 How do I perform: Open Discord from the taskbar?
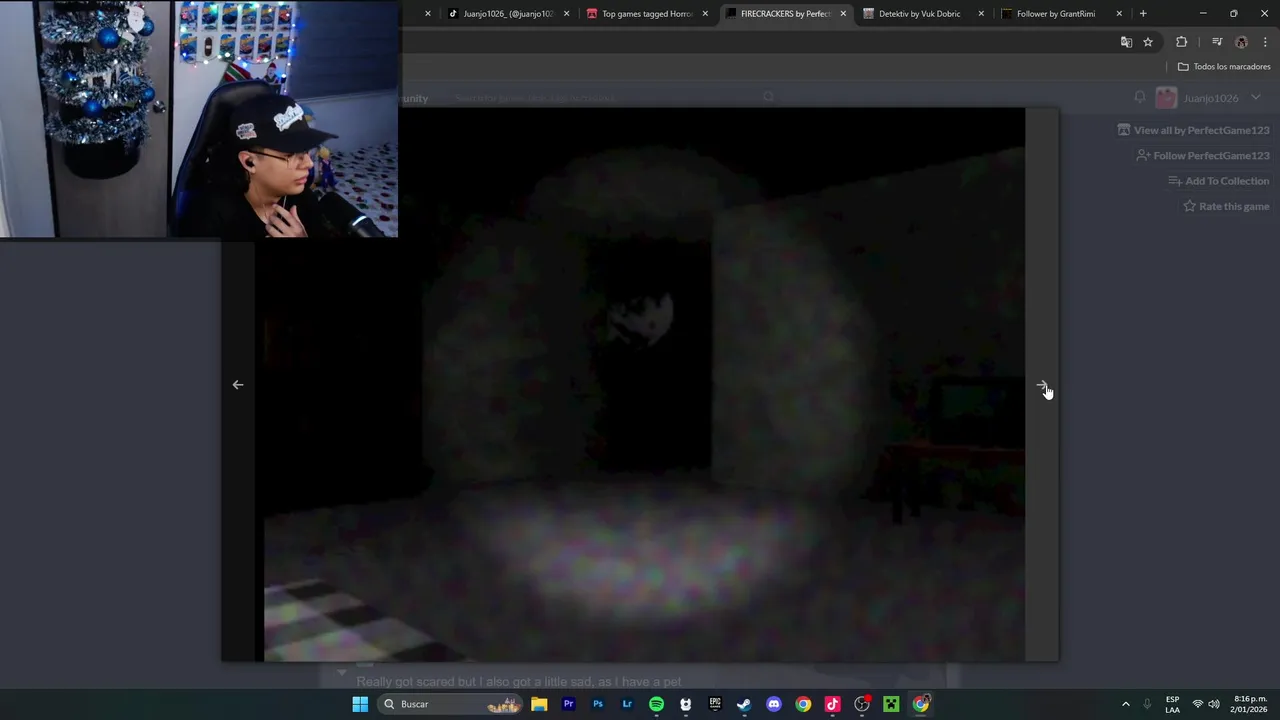(773, 704)
